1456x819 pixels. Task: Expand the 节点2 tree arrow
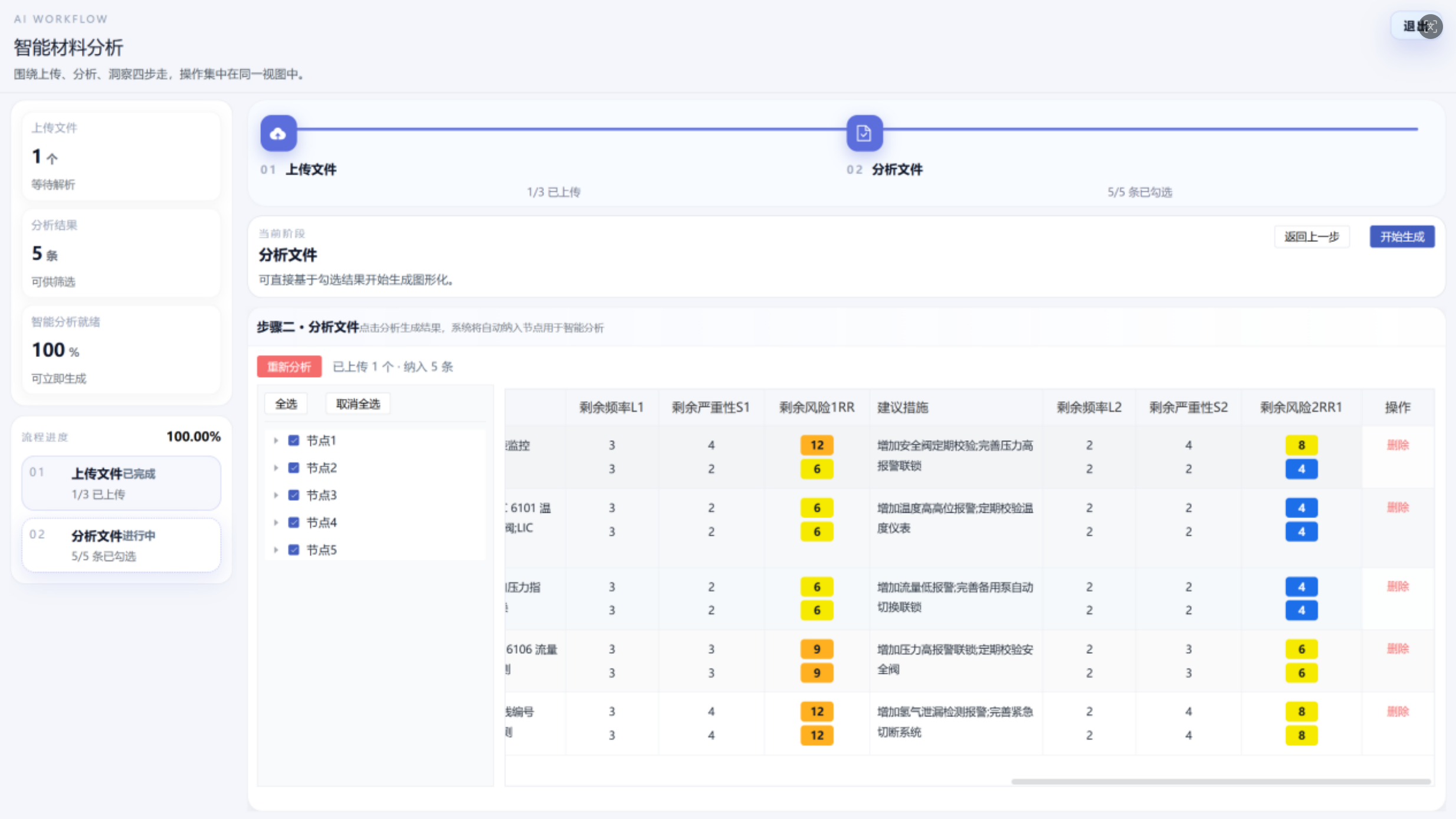276,468
